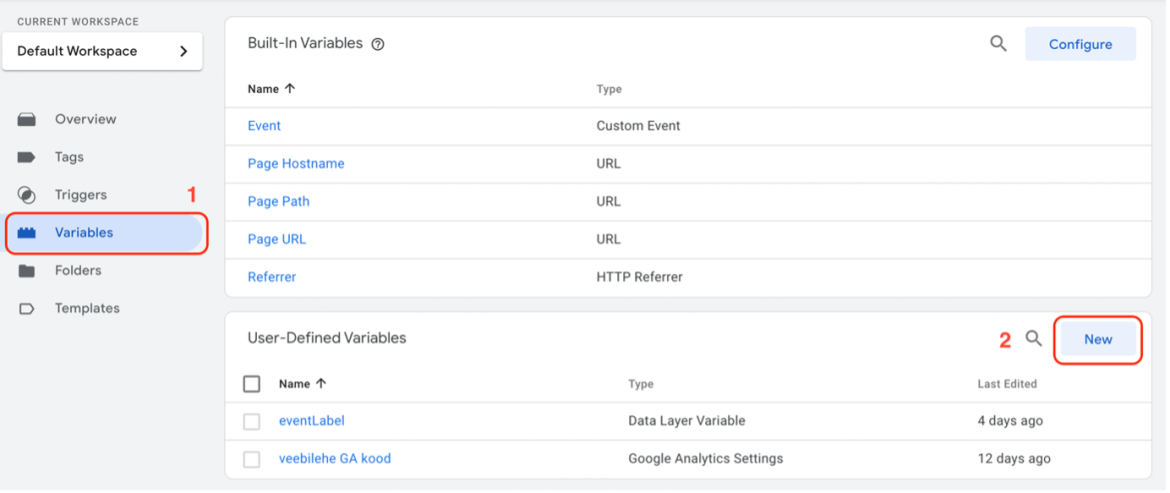Click the User-Defined Variables Type header

pos(641,384)
